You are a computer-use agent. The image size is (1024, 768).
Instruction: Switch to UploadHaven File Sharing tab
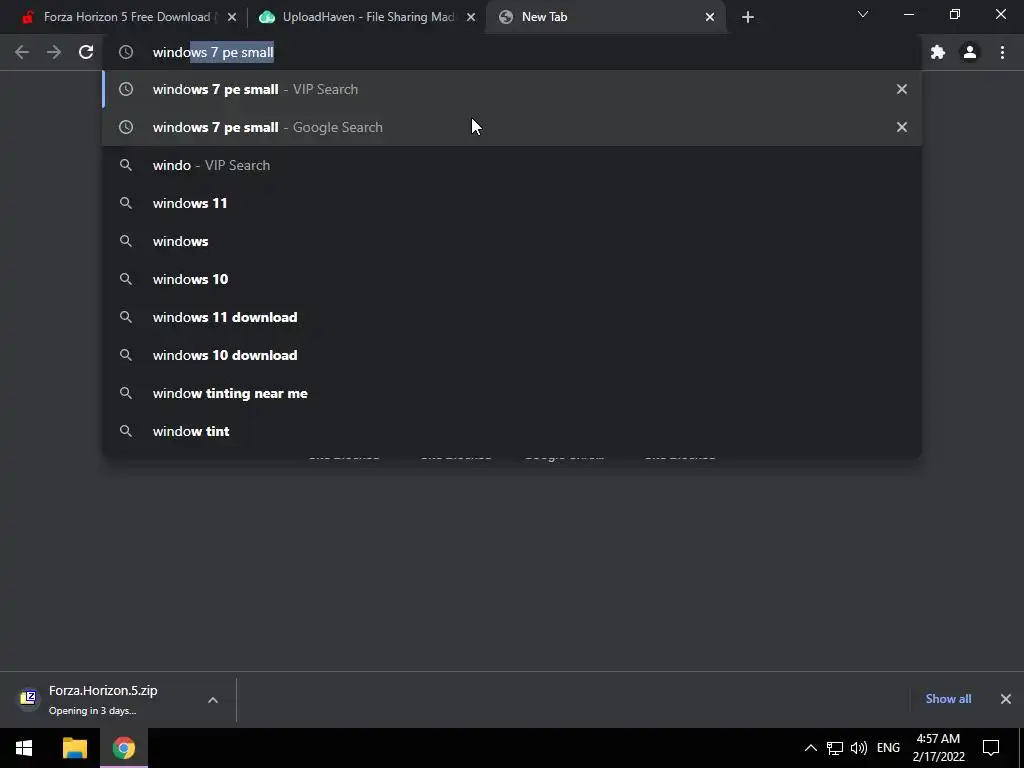click(366, 17)
